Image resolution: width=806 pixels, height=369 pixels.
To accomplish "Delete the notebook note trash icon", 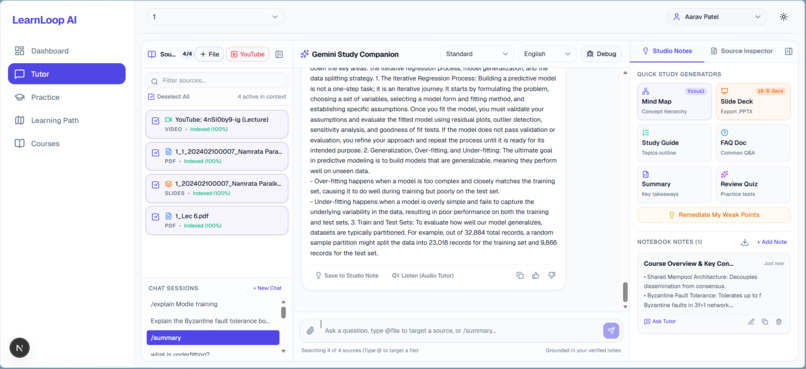I will (779, 322).
